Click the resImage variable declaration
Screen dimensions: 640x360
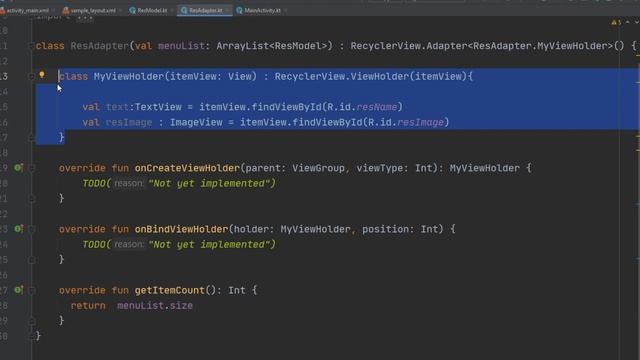point(129,122)
